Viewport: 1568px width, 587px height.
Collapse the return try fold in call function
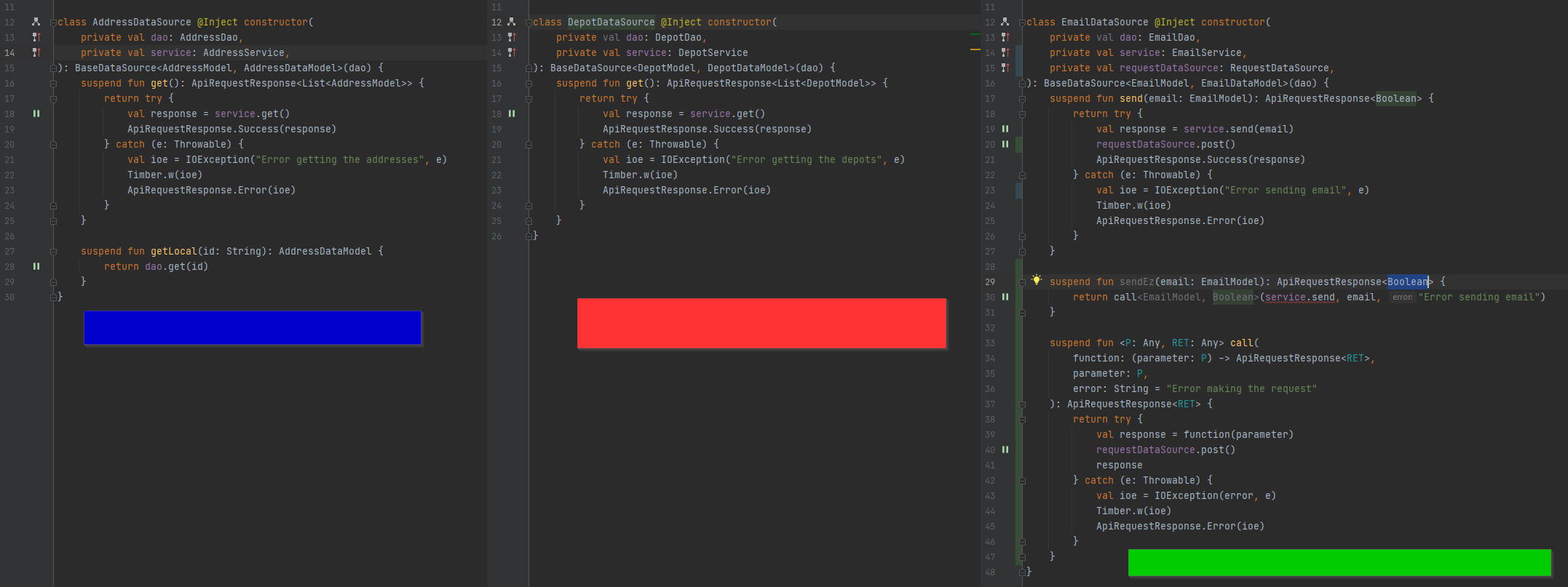coord(1022,420)
